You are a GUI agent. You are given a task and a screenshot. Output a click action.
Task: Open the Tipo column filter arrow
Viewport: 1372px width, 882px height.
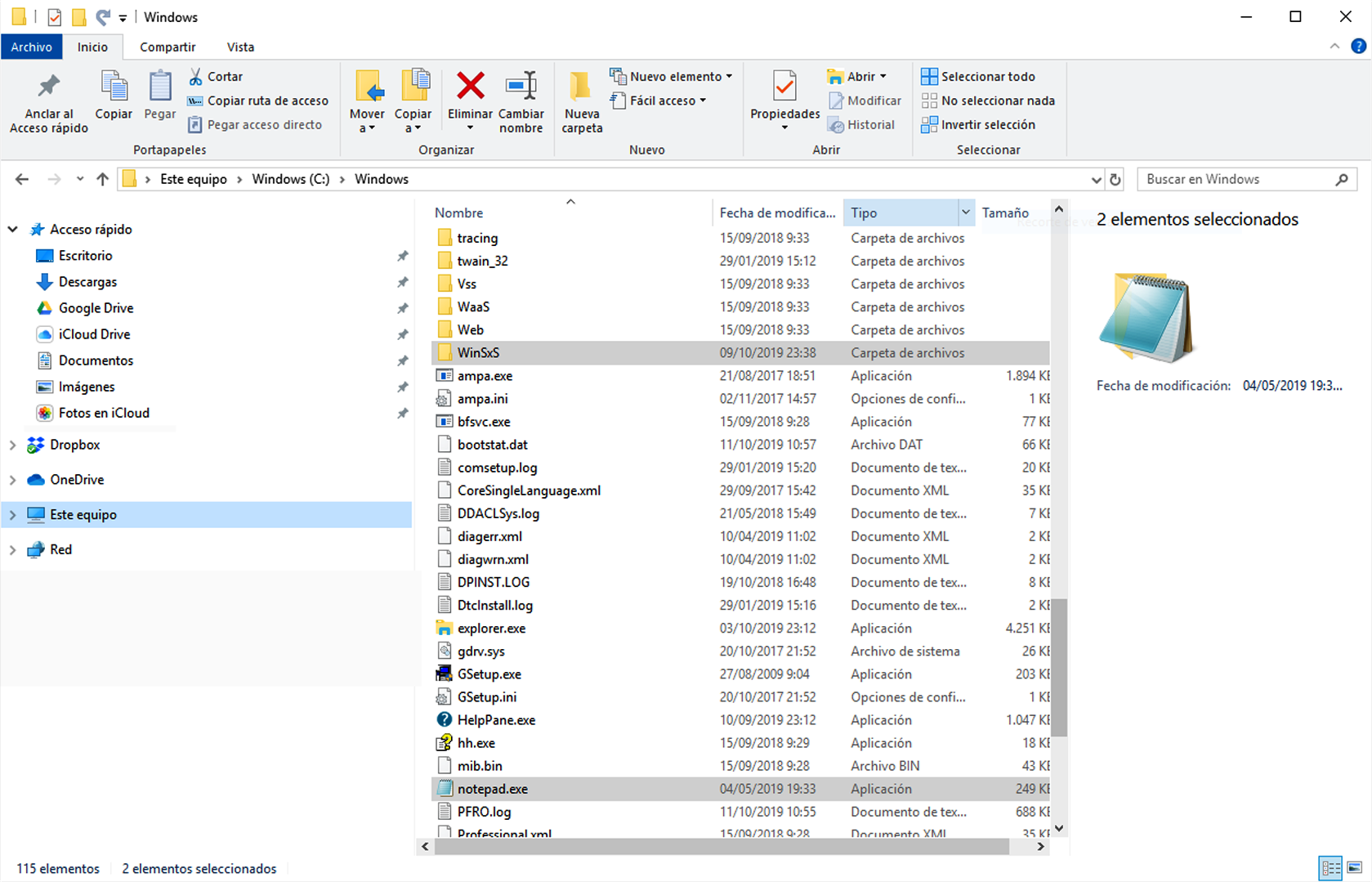(965, 213)
